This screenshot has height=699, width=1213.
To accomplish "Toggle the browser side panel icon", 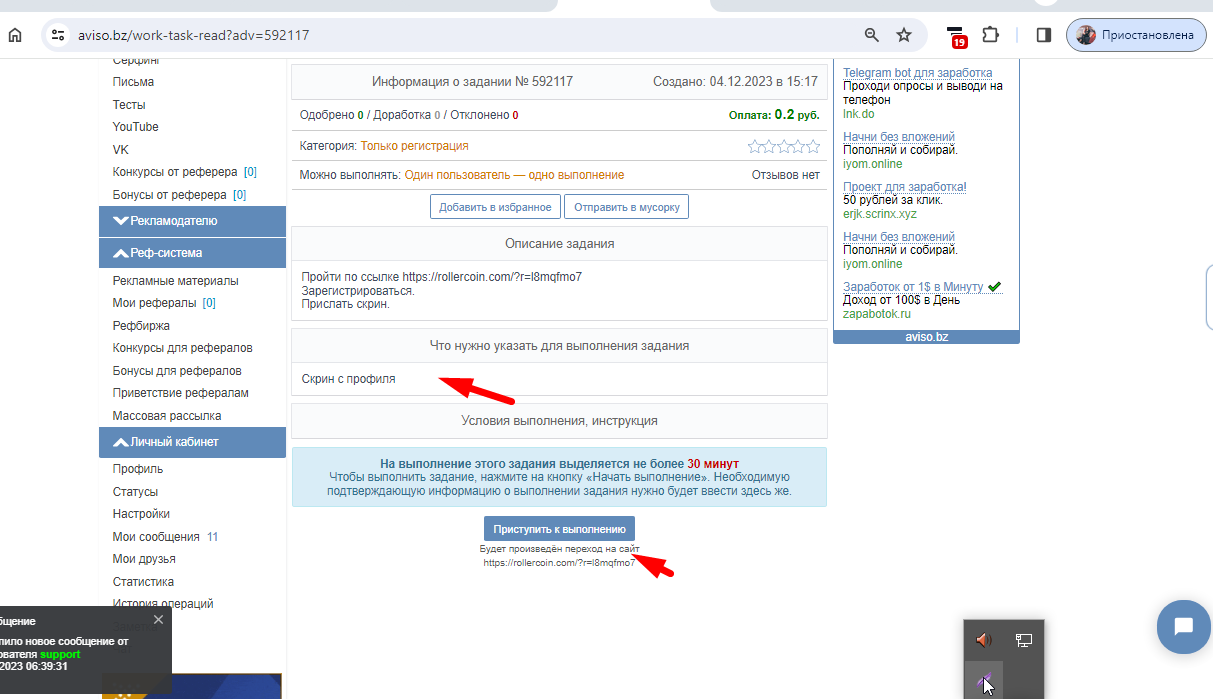I will [x=1043, y=35].
